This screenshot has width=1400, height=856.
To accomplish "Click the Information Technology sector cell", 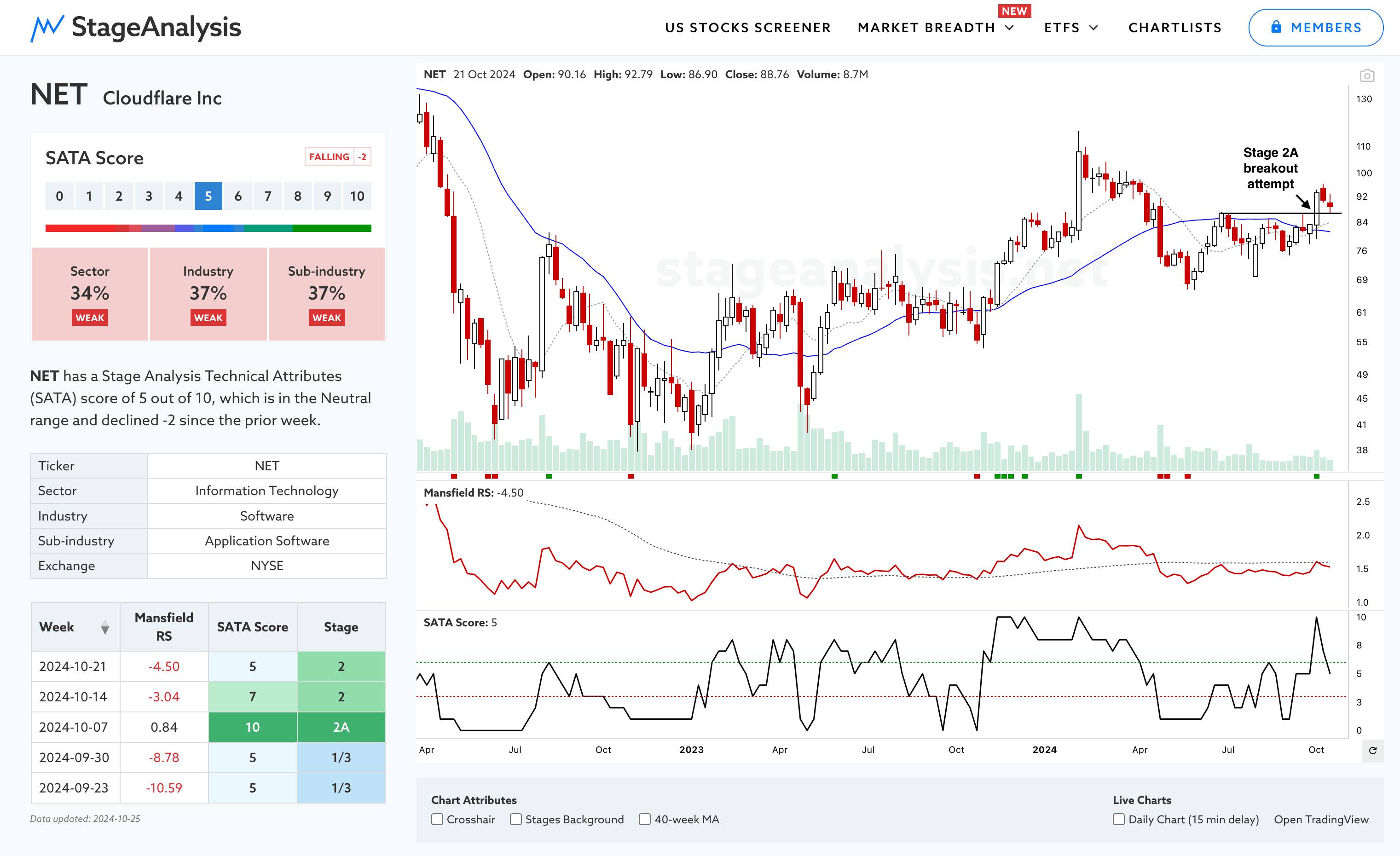I will tap(267, 491).
